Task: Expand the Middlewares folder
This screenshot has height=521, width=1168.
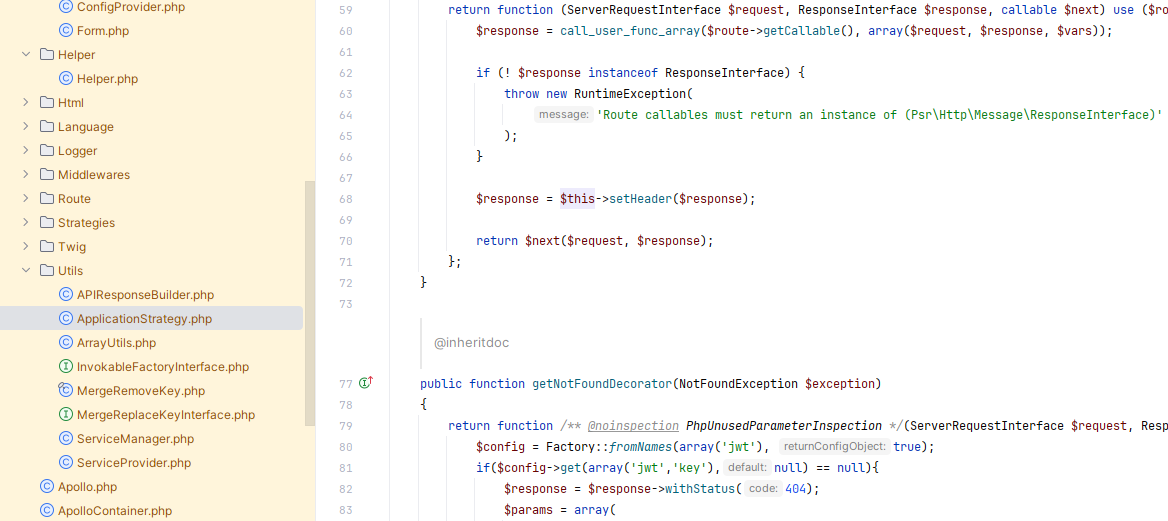Action: pyautogui.click(x=26, y=174)
